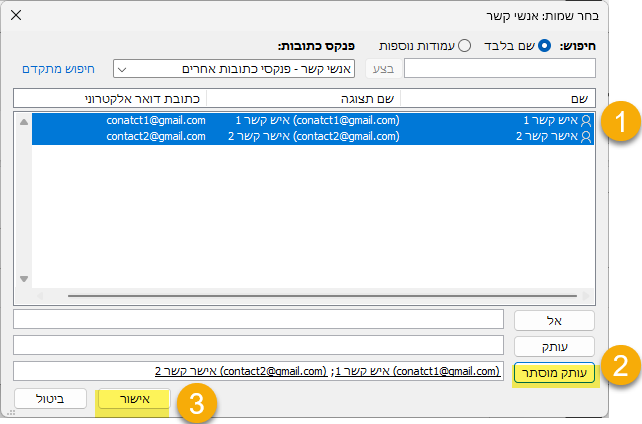Click the highlighted עותק מוסתר Bcc button
The height and width of the screenshot is (424, 642).
tap(554, 372)
